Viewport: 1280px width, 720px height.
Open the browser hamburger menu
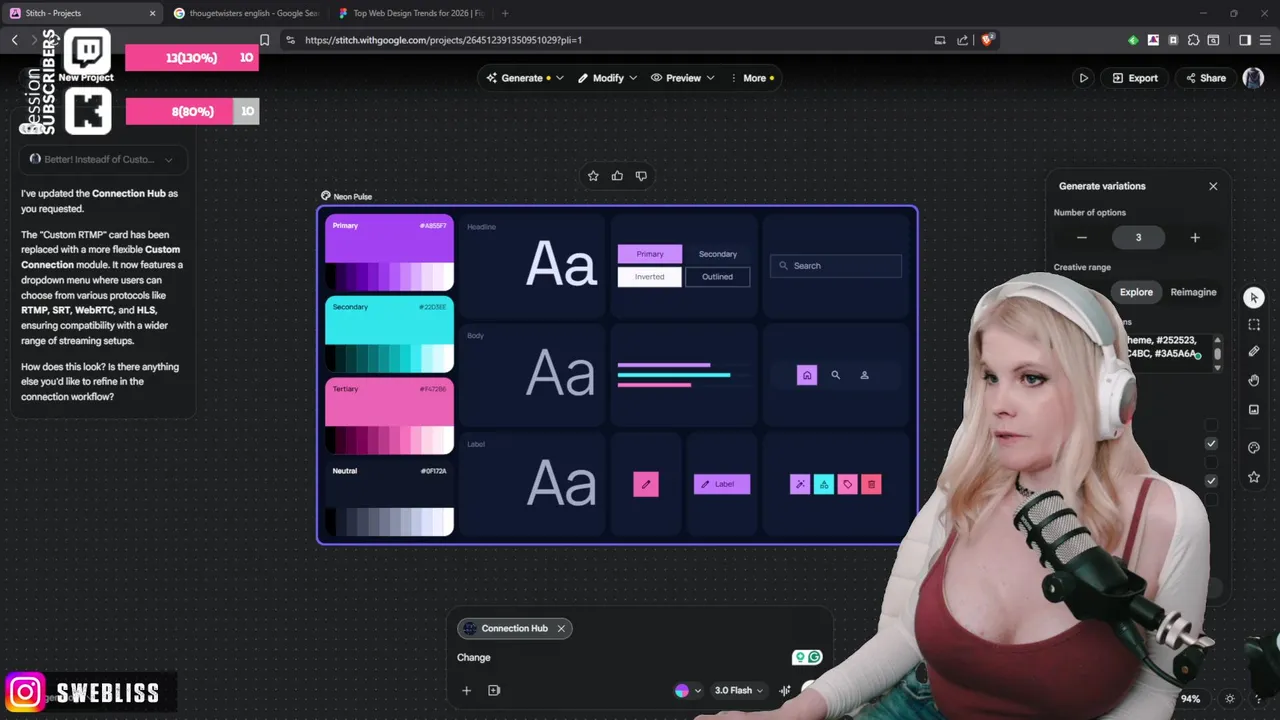click(1265, 40)
